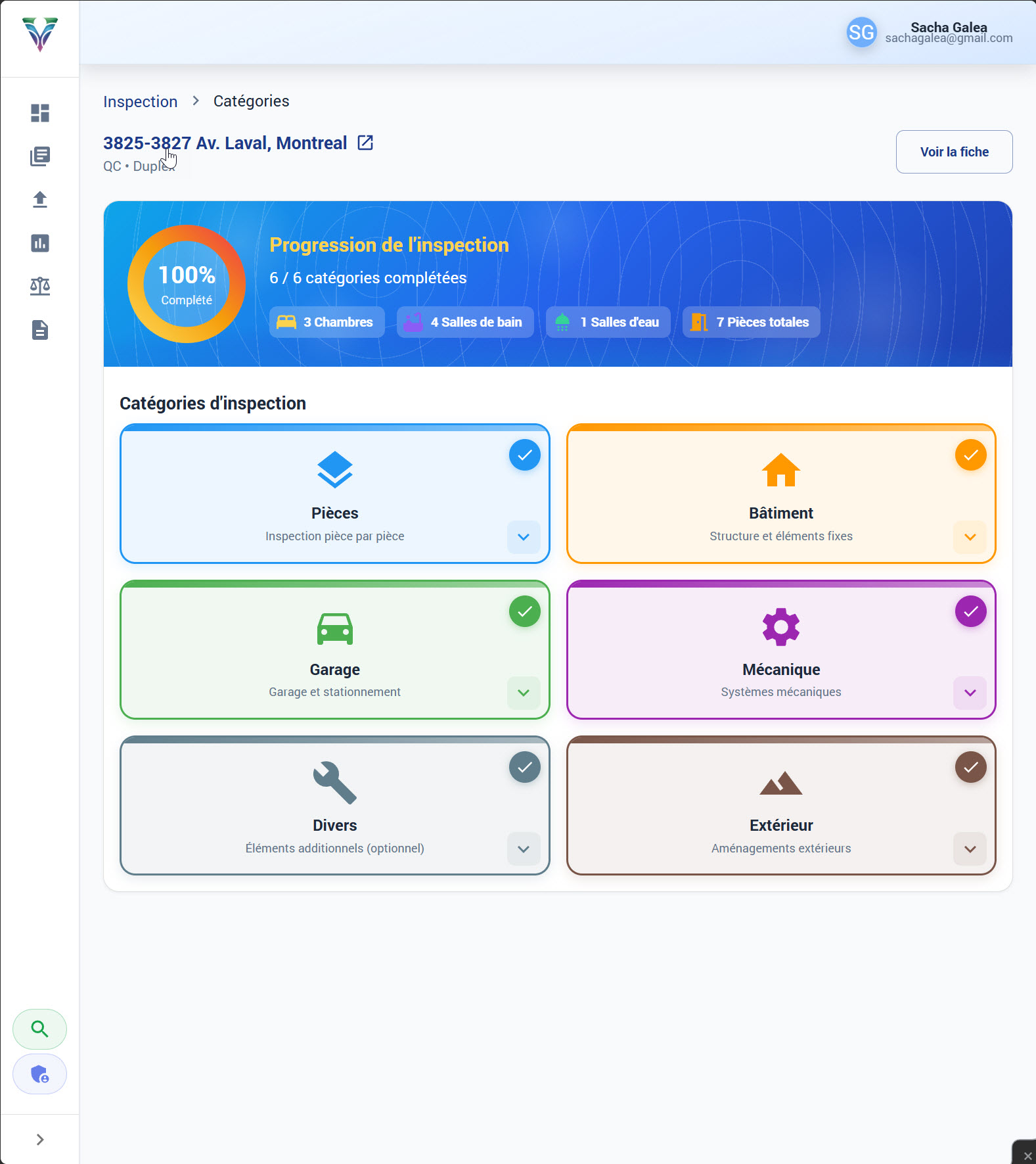Toggle the Bâtiment orange checkmark
The height and width of the screenshot is (1164, 1036).
tap(970, 455)
